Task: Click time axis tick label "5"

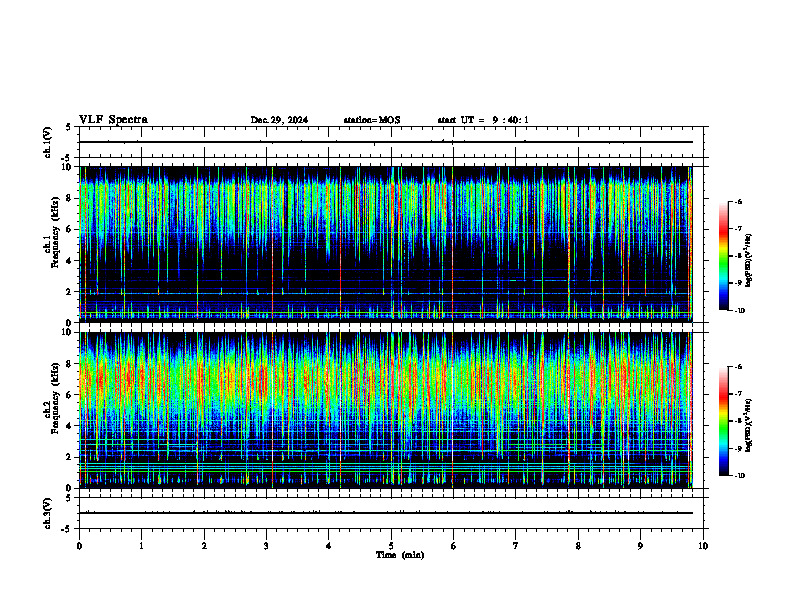Action: pos(391,546)
